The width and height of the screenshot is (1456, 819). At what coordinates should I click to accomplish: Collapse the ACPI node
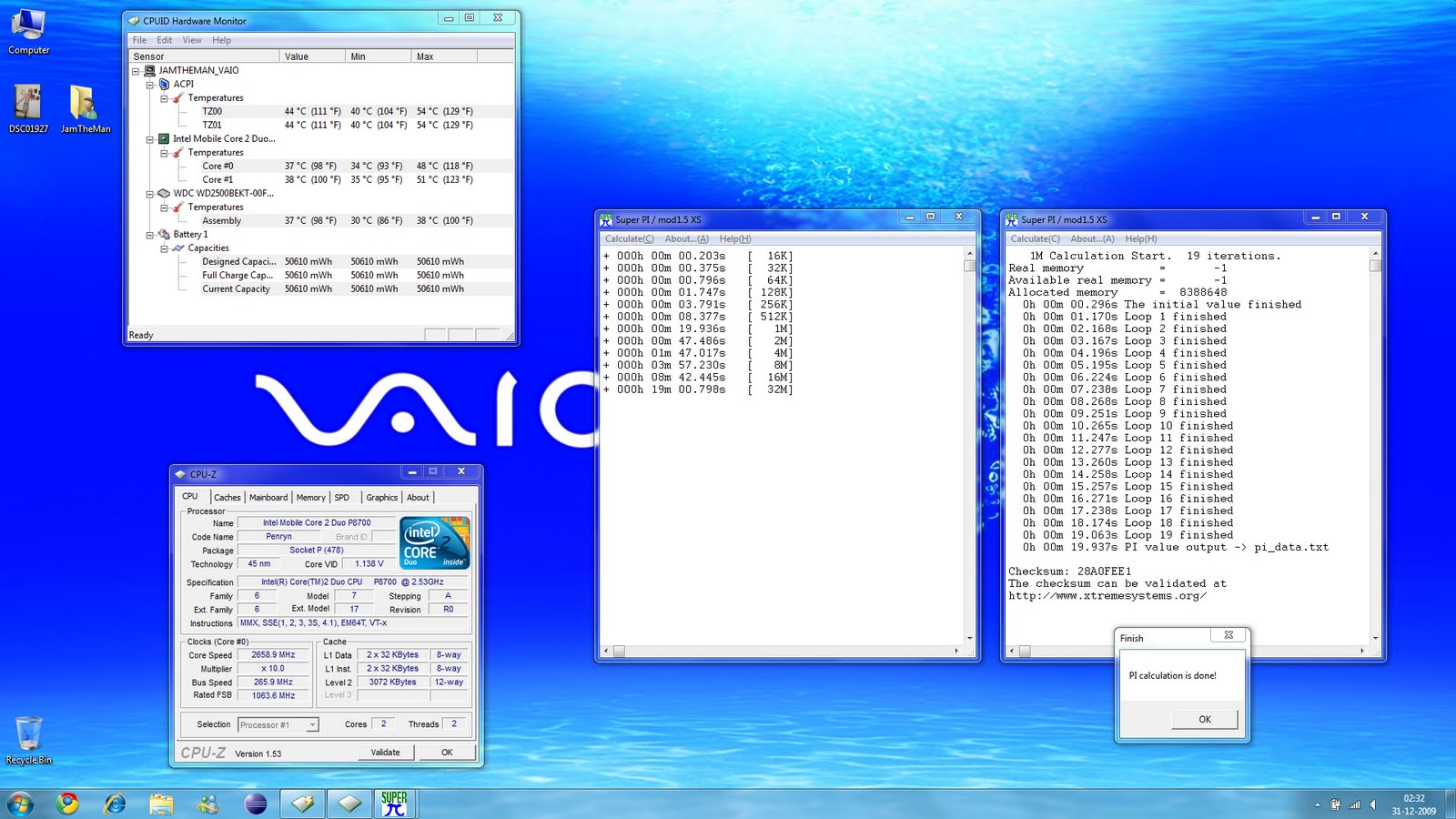[150, 85]
